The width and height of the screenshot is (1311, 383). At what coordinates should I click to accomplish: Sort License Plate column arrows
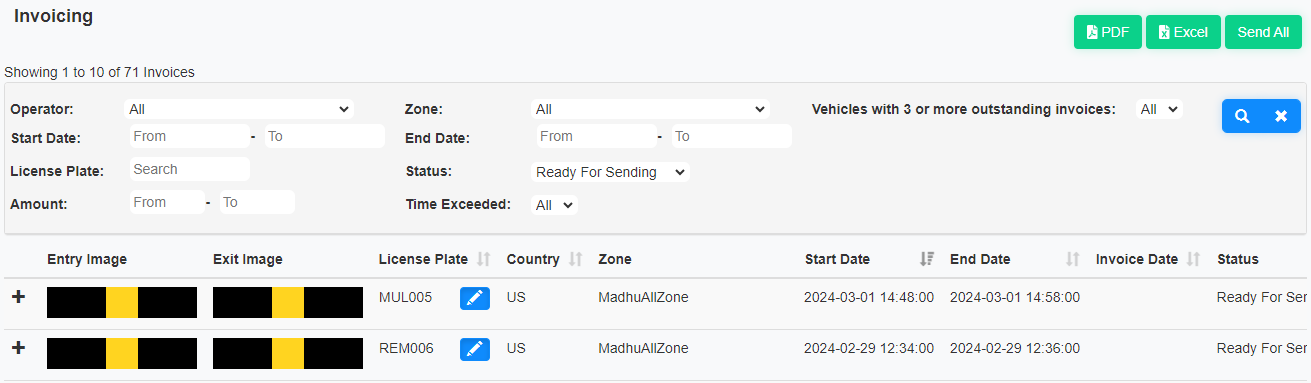tap(484, 259)
